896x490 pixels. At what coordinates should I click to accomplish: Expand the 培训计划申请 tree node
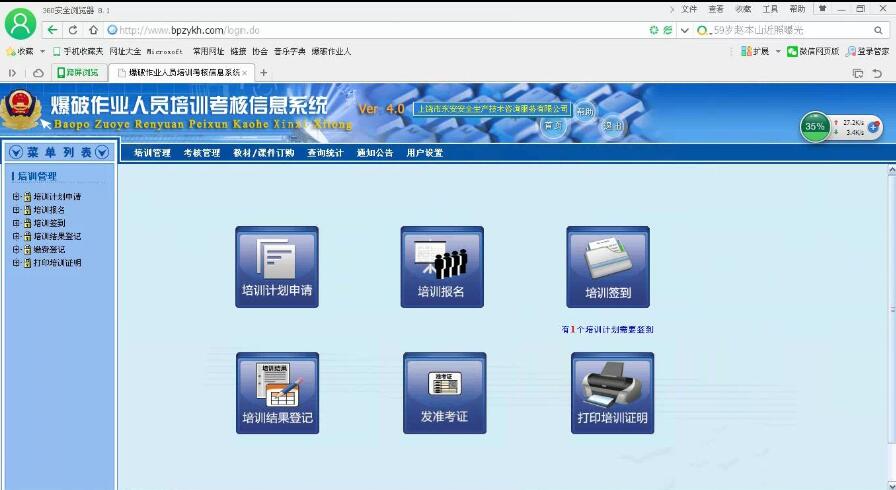(16, 197)
